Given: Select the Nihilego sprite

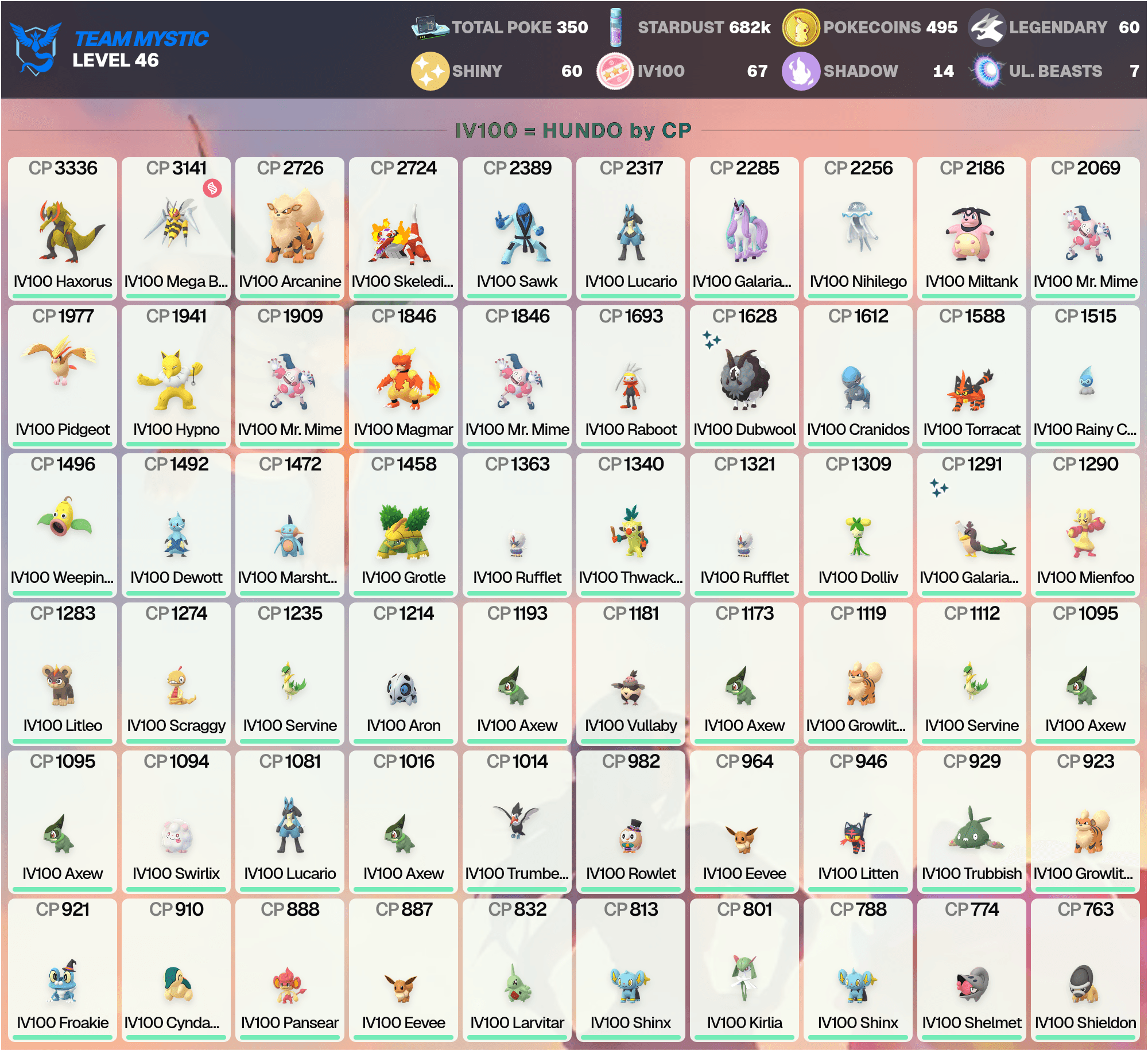Looking at the screenshot, I should [x=858, y=226].
